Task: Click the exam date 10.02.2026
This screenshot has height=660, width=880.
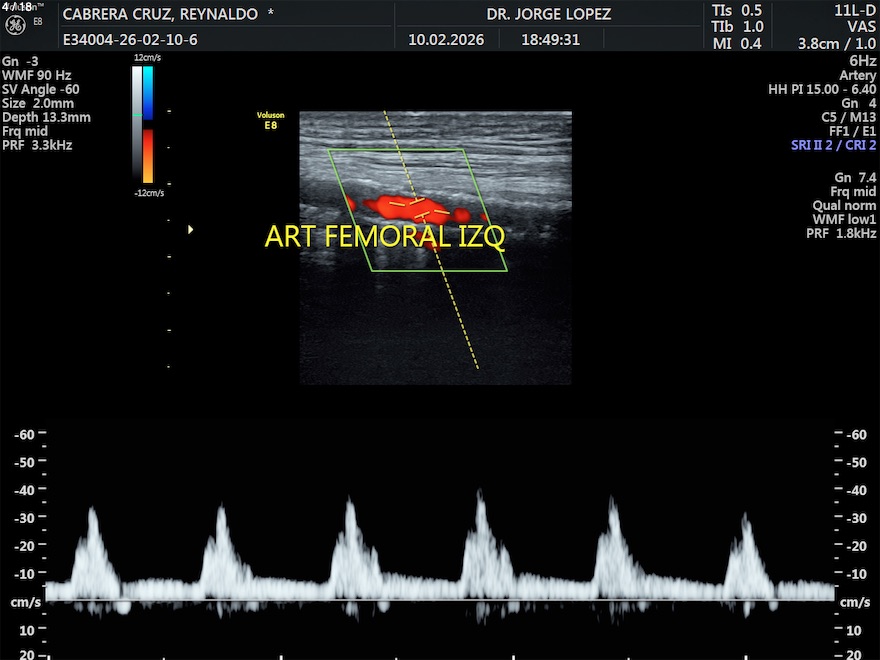Action: tap(446, 40)
